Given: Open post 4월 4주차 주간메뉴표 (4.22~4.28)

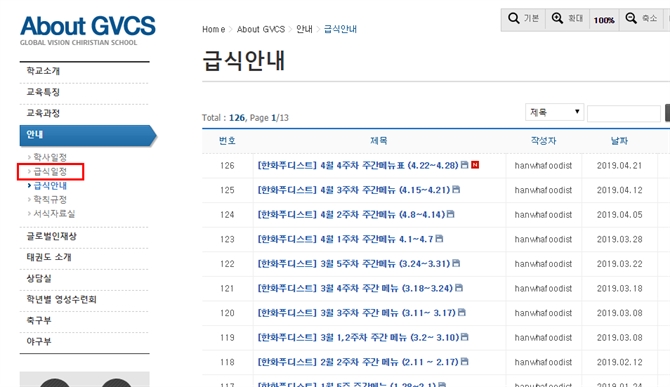Looking at the screenshot, I should tap(358, 165).
